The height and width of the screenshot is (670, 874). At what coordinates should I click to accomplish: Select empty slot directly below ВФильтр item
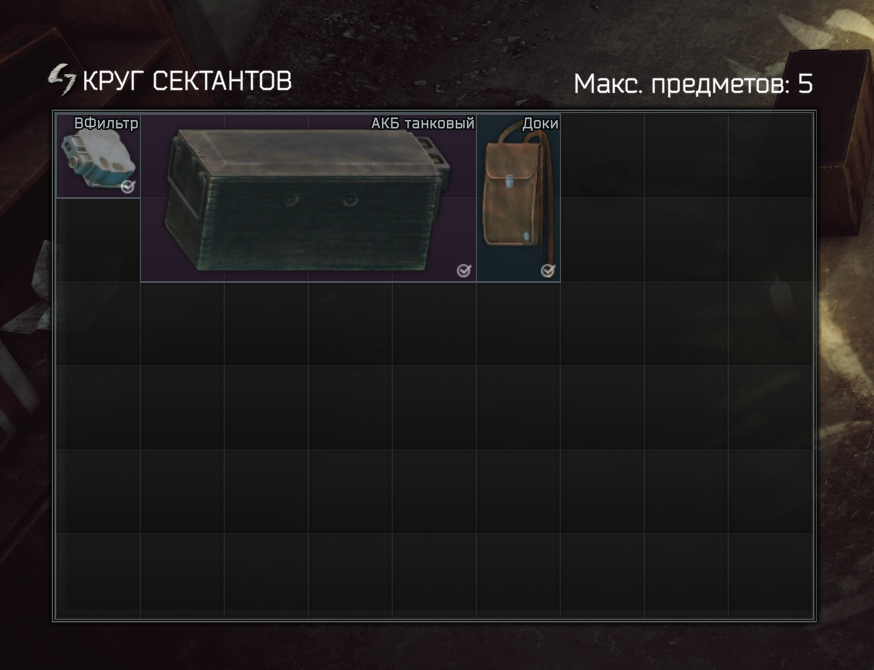tap(98, 240)
